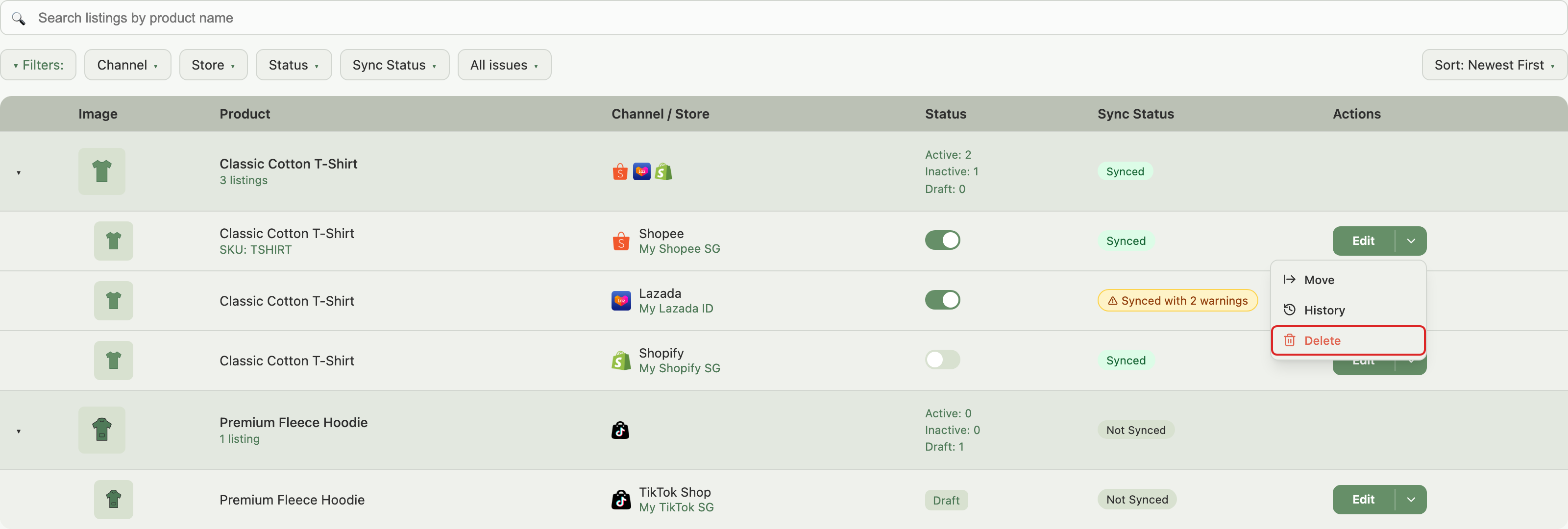
Task: Select Delete from the actions menu
Action: [1348, 340]
